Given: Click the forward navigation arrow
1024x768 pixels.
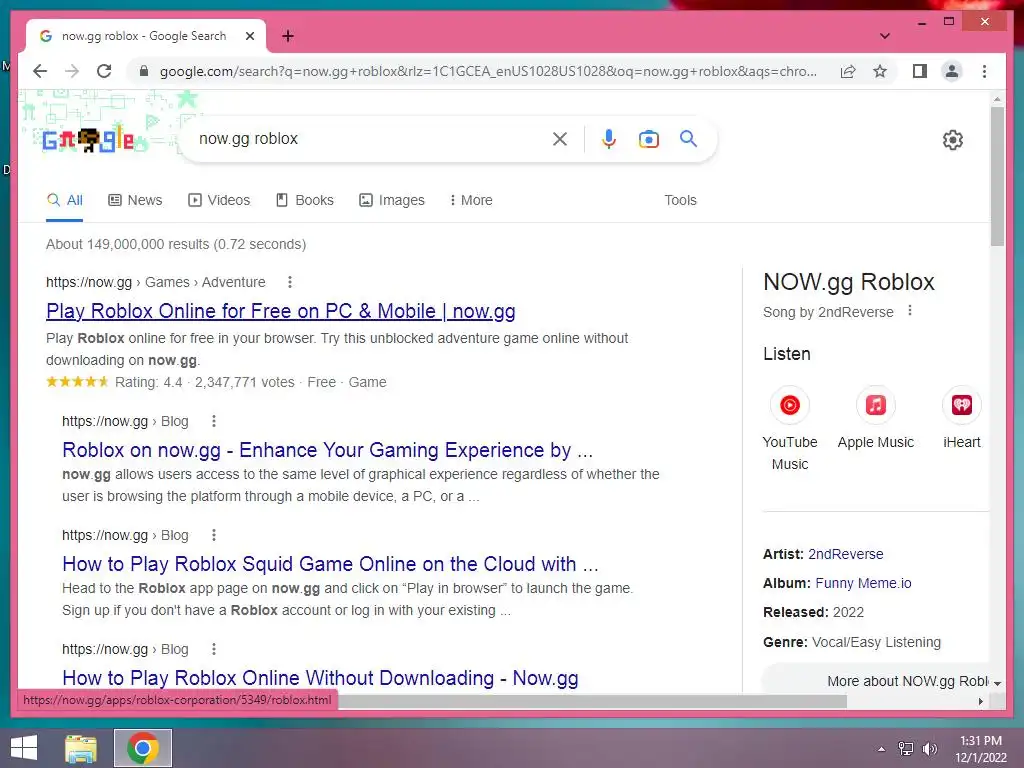Looking at the screenshot, I should tap(72, 71).
